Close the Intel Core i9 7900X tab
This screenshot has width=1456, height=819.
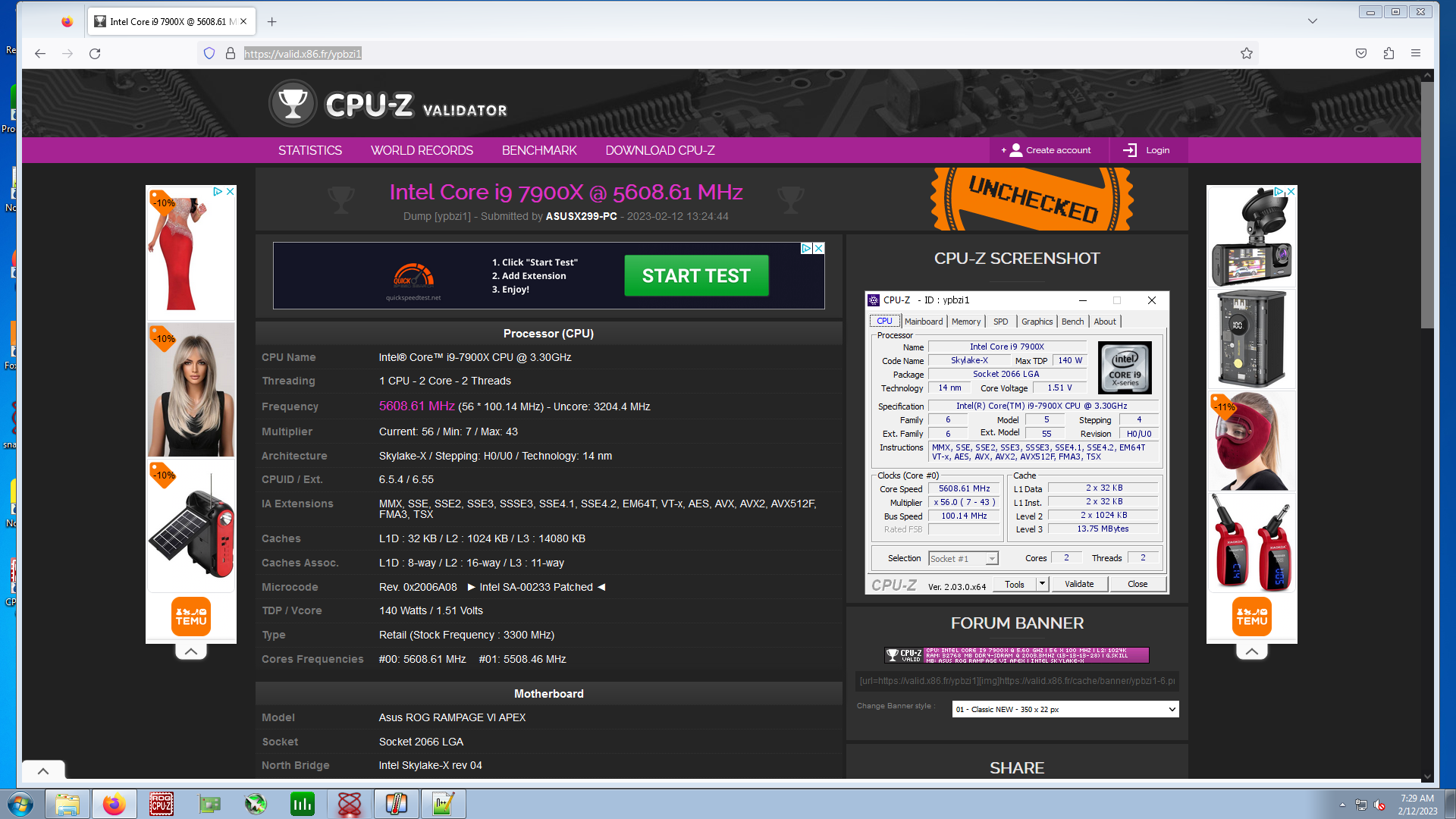pyautogui.click(x=243, y=21)
